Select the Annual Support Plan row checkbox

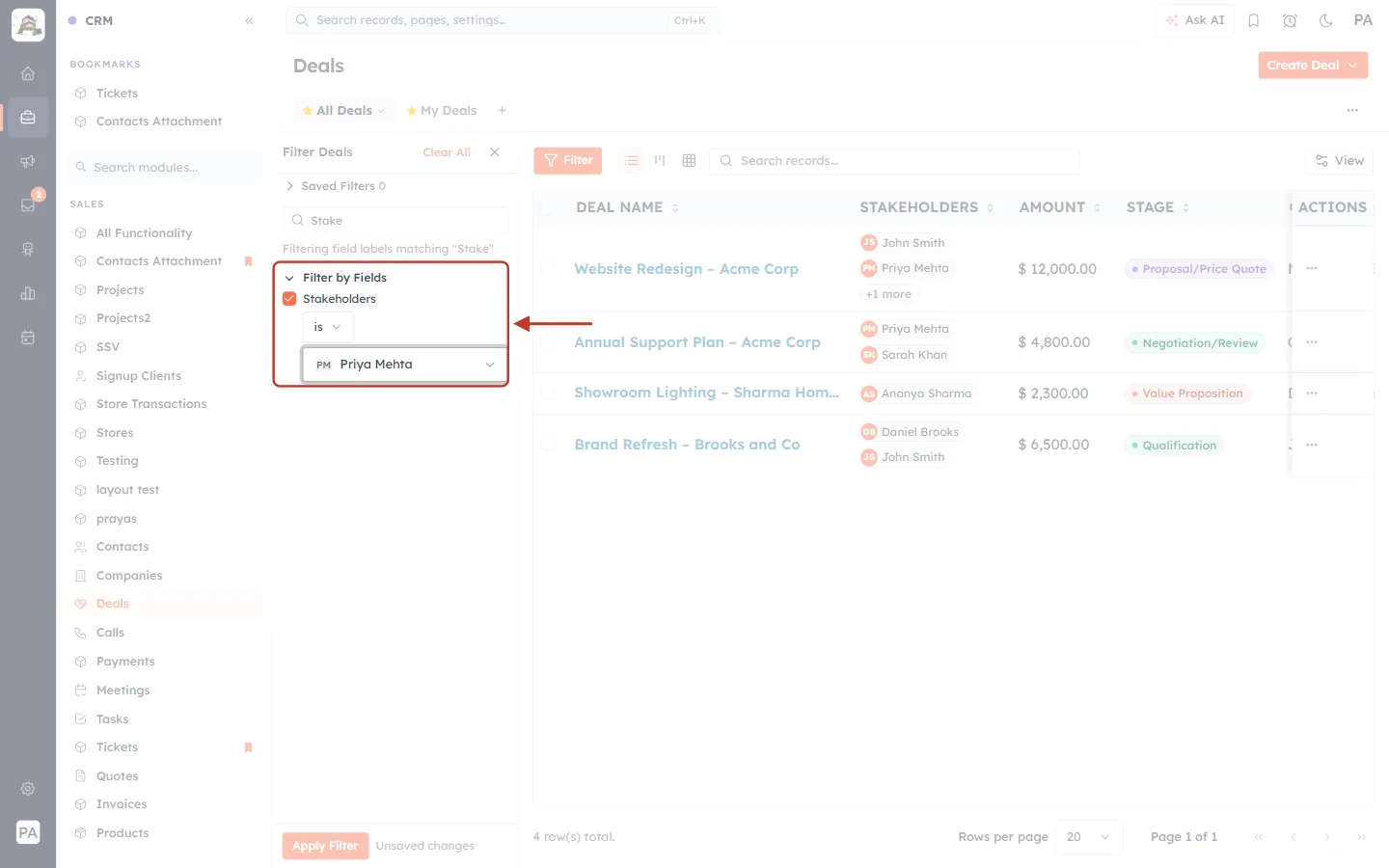click(548, 341)
